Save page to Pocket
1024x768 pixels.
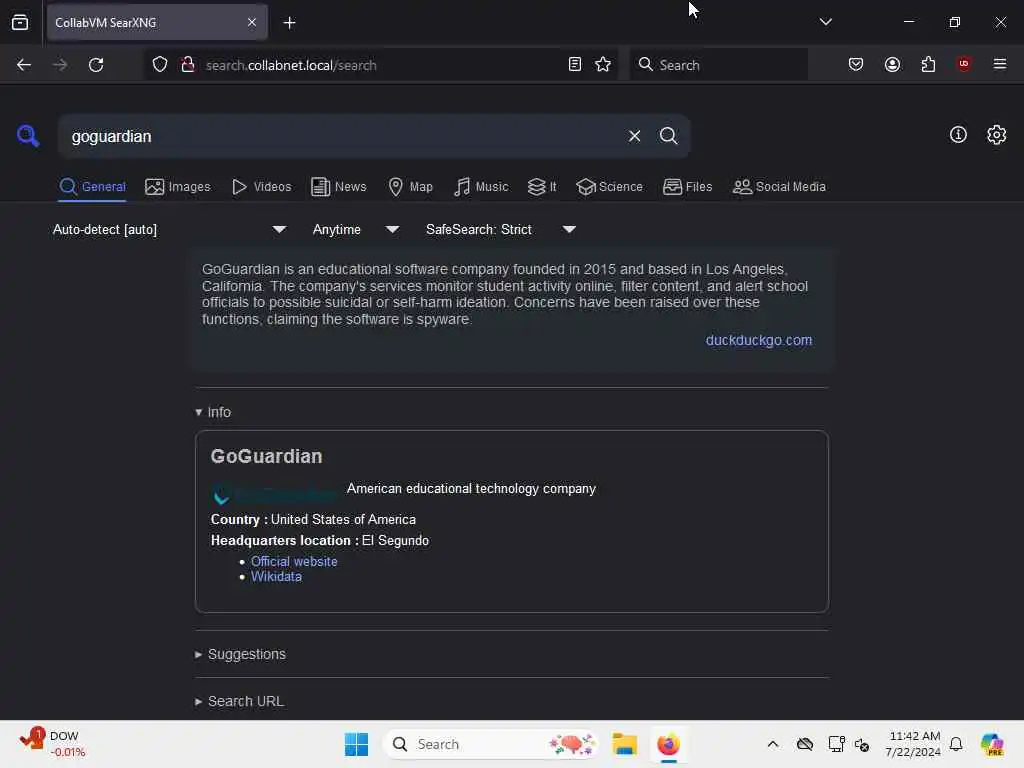tap(856, 65)
